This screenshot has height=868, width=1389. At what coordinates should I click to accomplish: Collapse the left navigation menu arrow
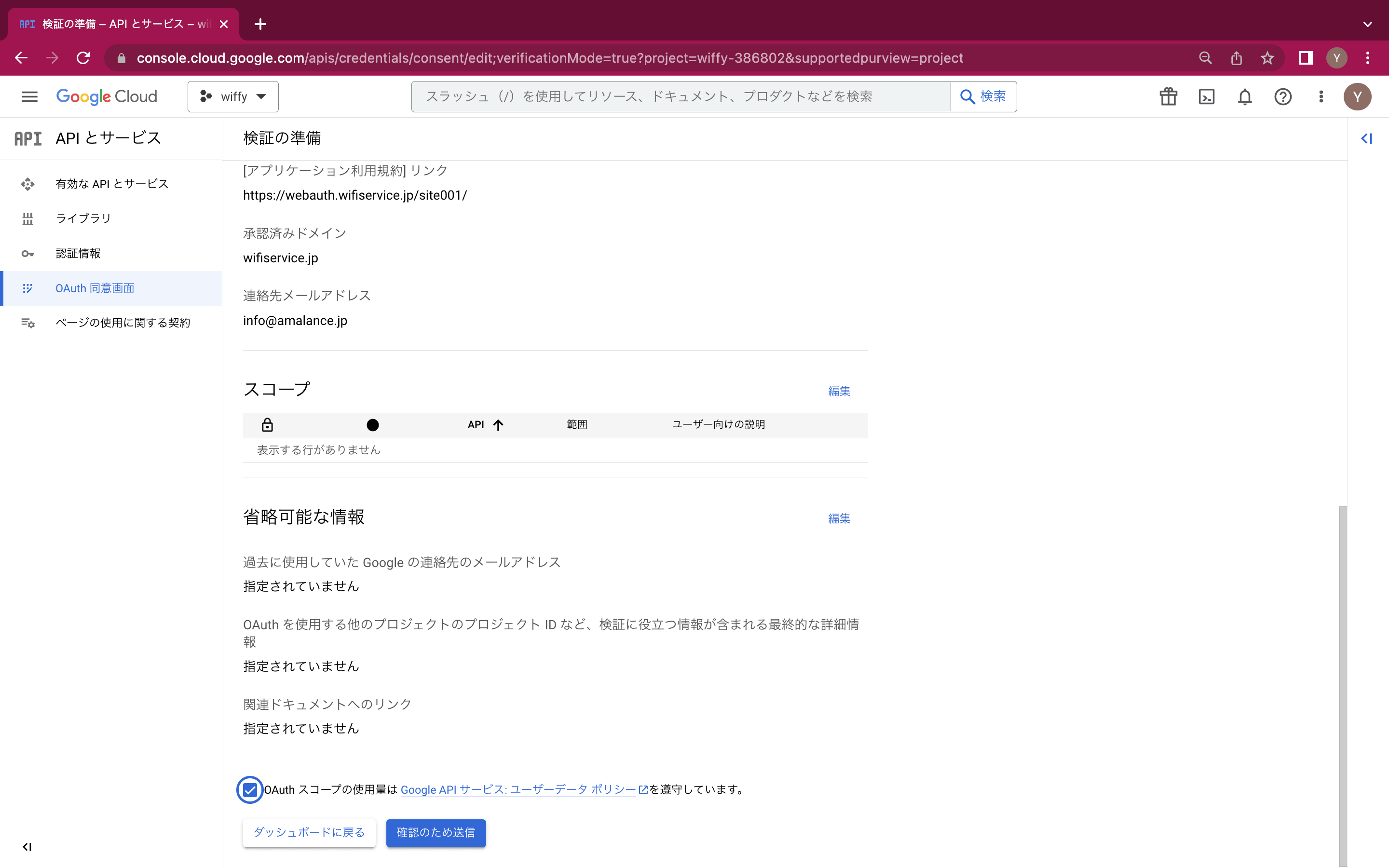coord(27,847)
